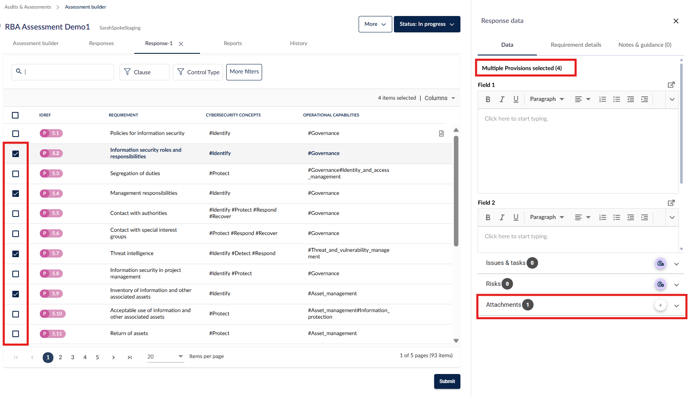Switch to Reports tab
688x397 pixels.
233,43
